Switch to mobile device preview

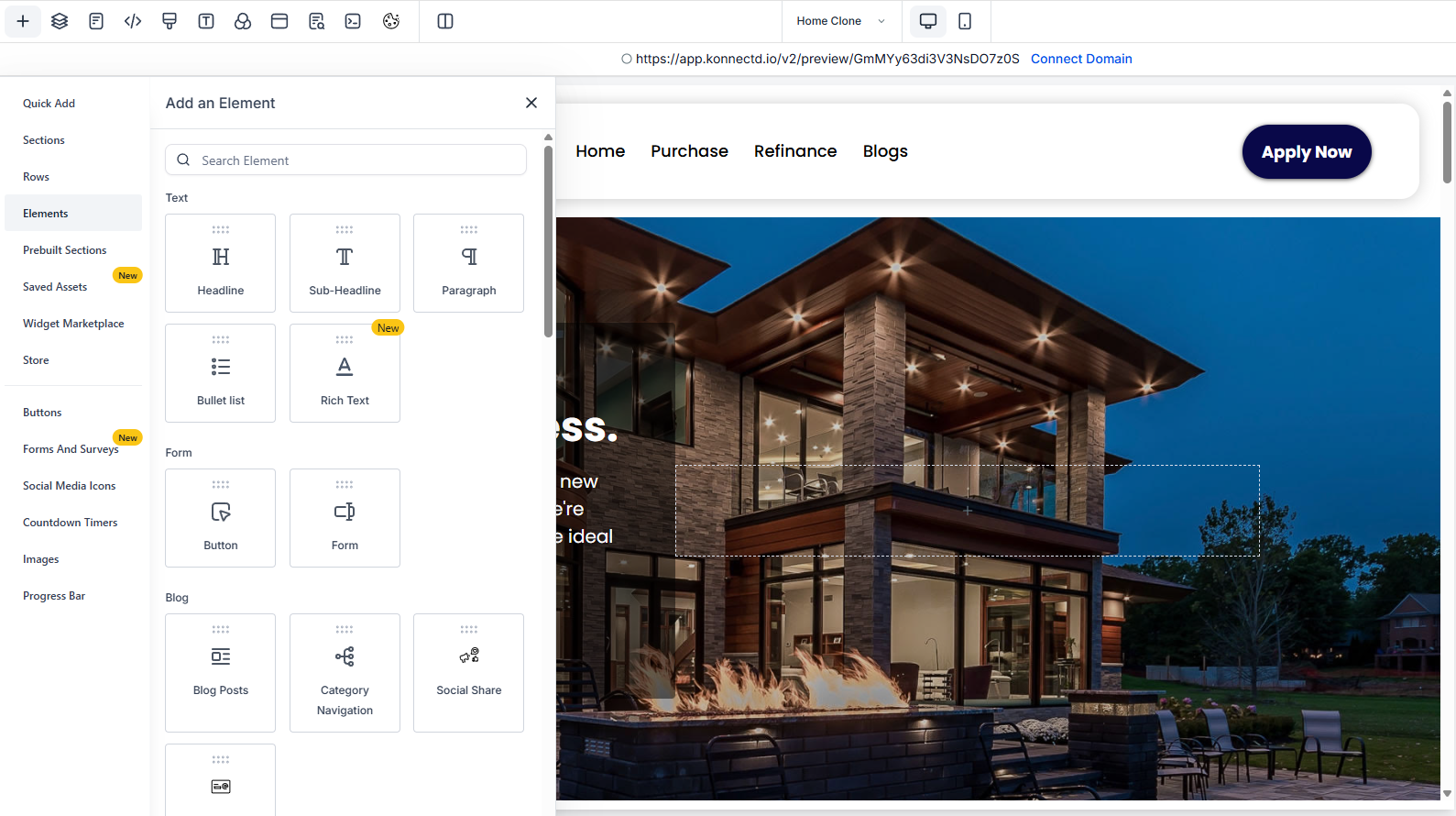[x=965, y=21]
